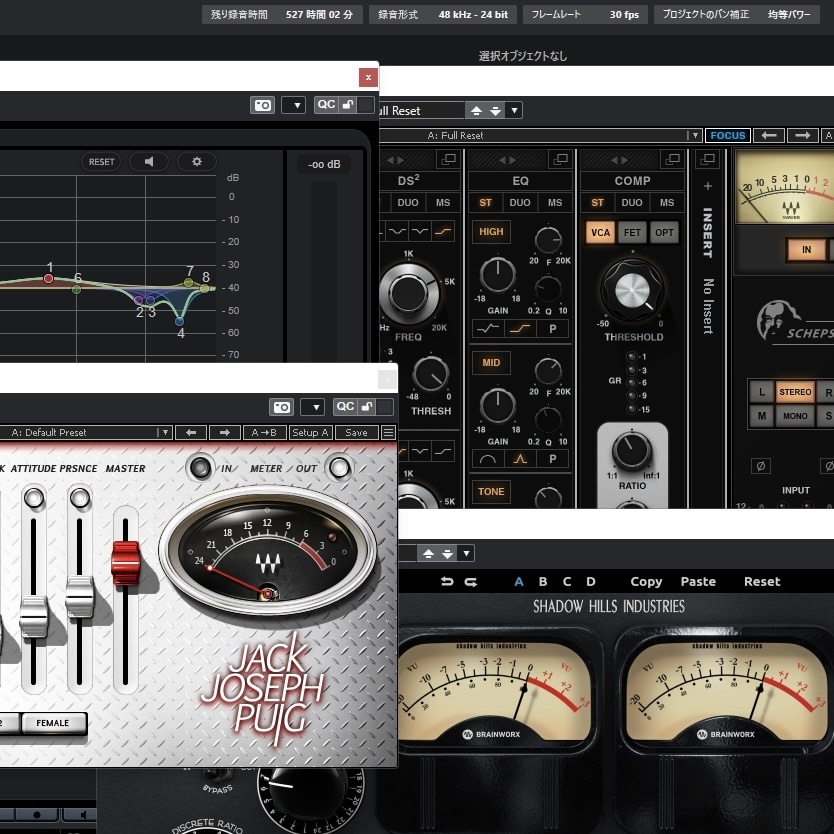The width and height of the screenshot is (834, 834).
Task: Click EQ band point 4 on the graph
Action: point(179,321)
